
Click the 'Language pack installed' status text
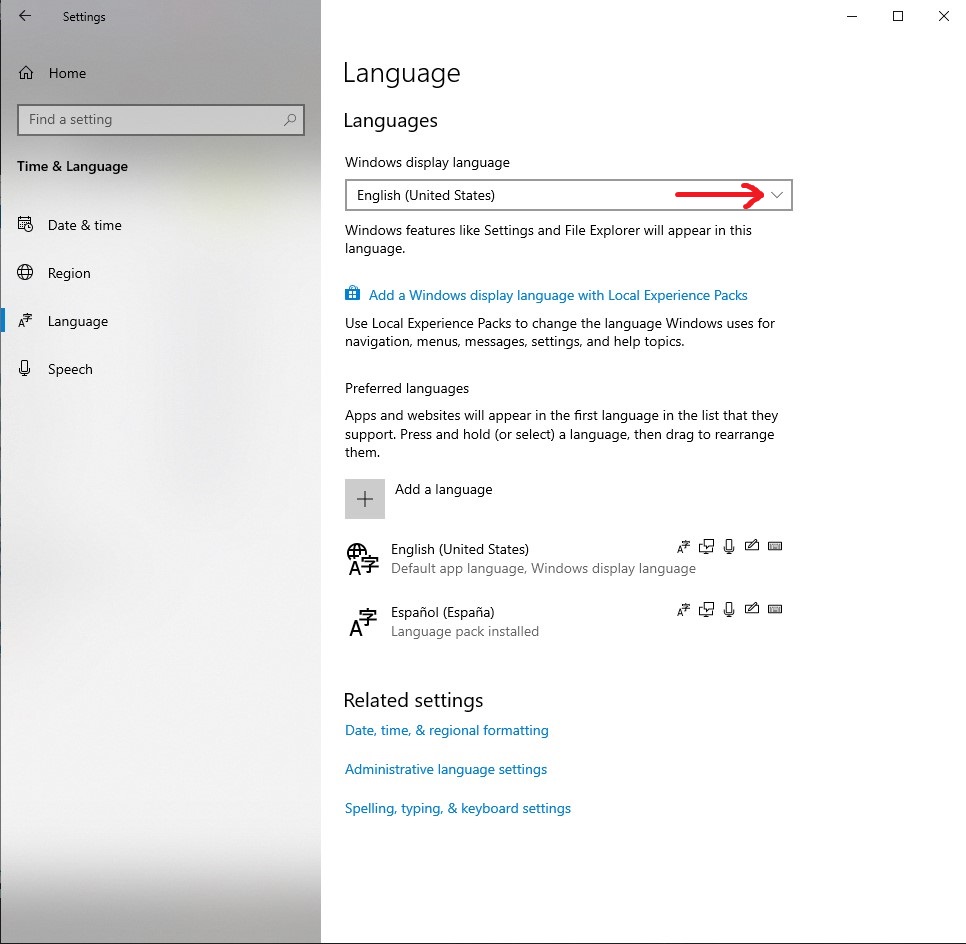point(465,631)
